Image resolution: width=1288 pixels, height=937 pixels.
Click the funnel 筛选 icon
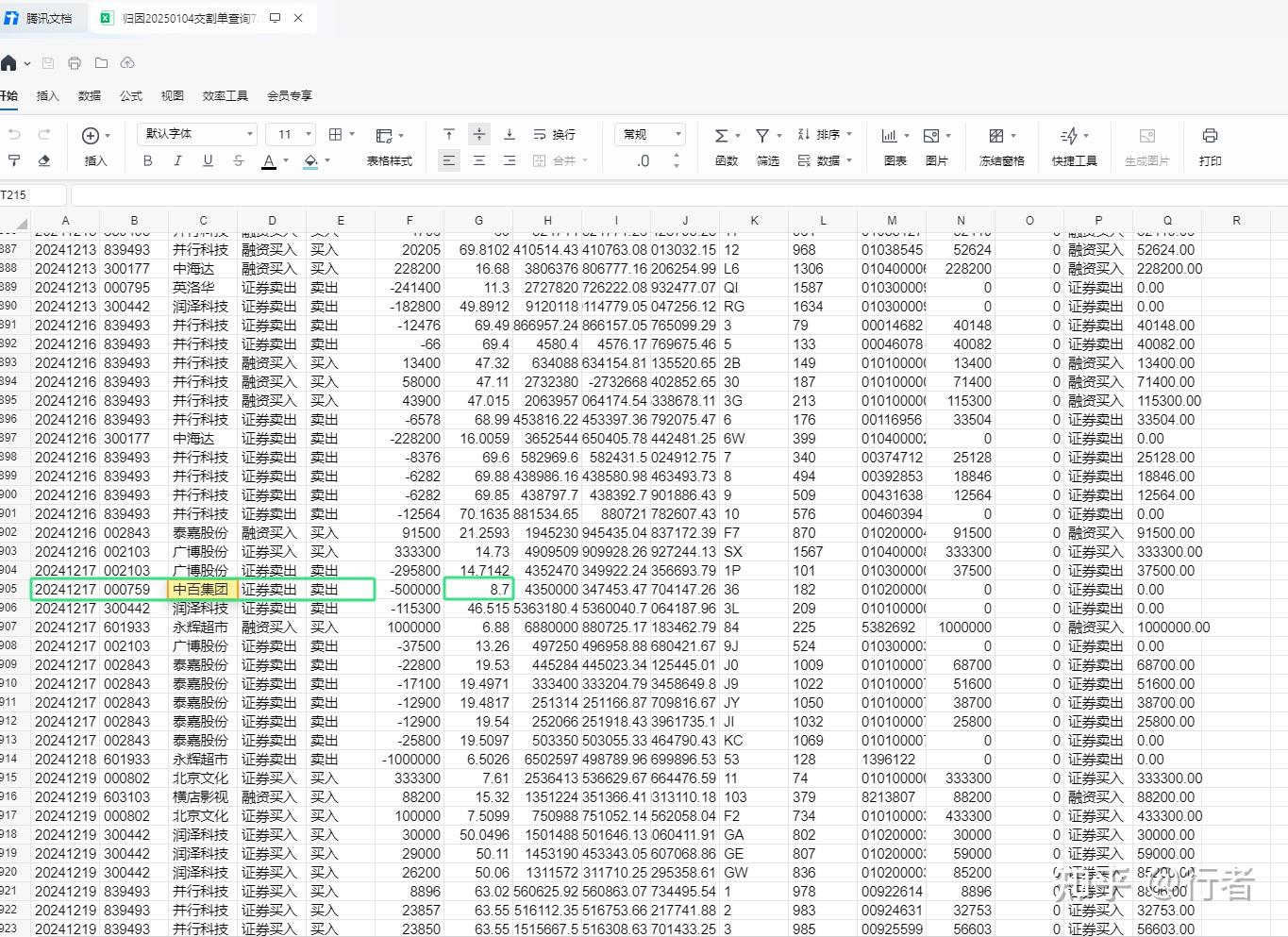[762, 135]
